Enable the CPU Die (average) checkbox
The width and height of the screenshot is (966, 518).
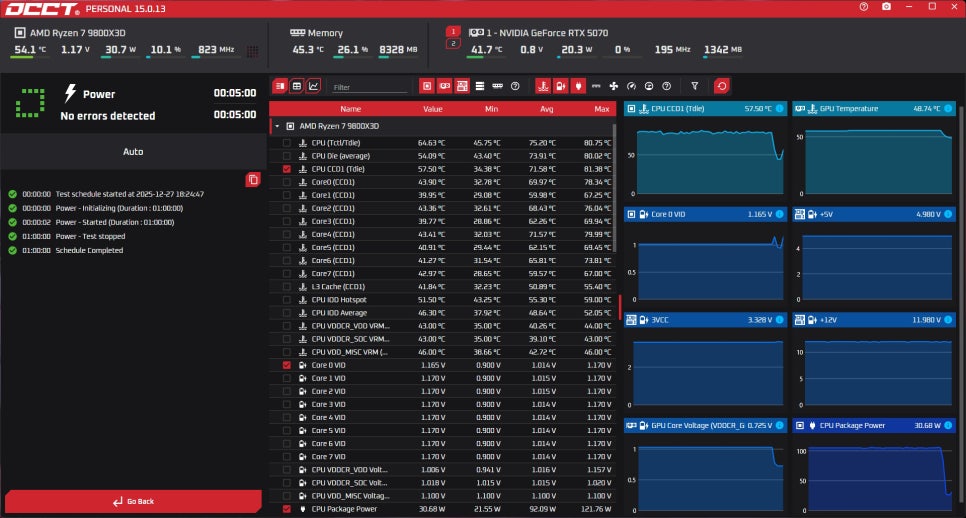point(287,156)
